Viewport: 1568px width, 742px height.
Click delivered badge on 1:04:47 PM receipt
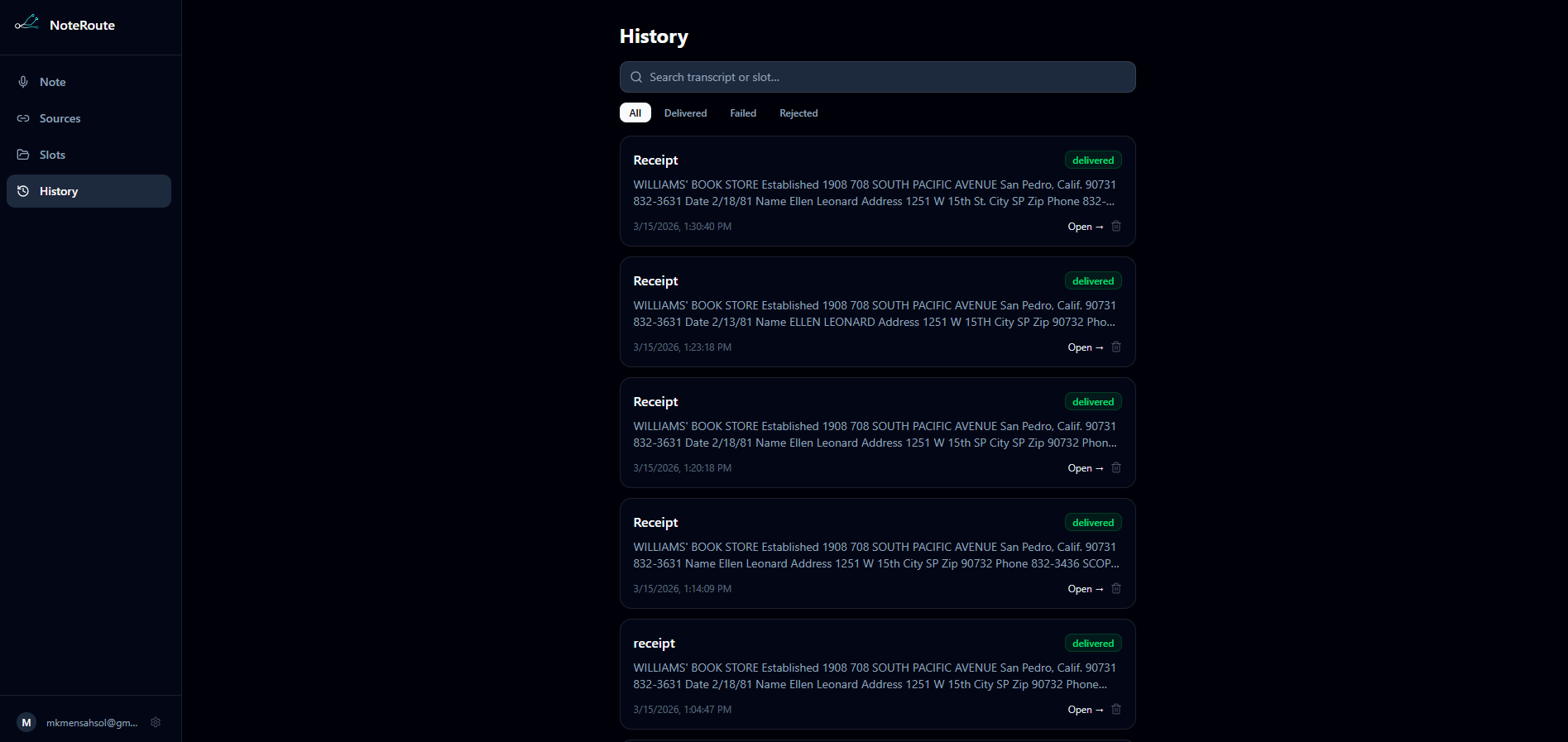pos(1093,644)
